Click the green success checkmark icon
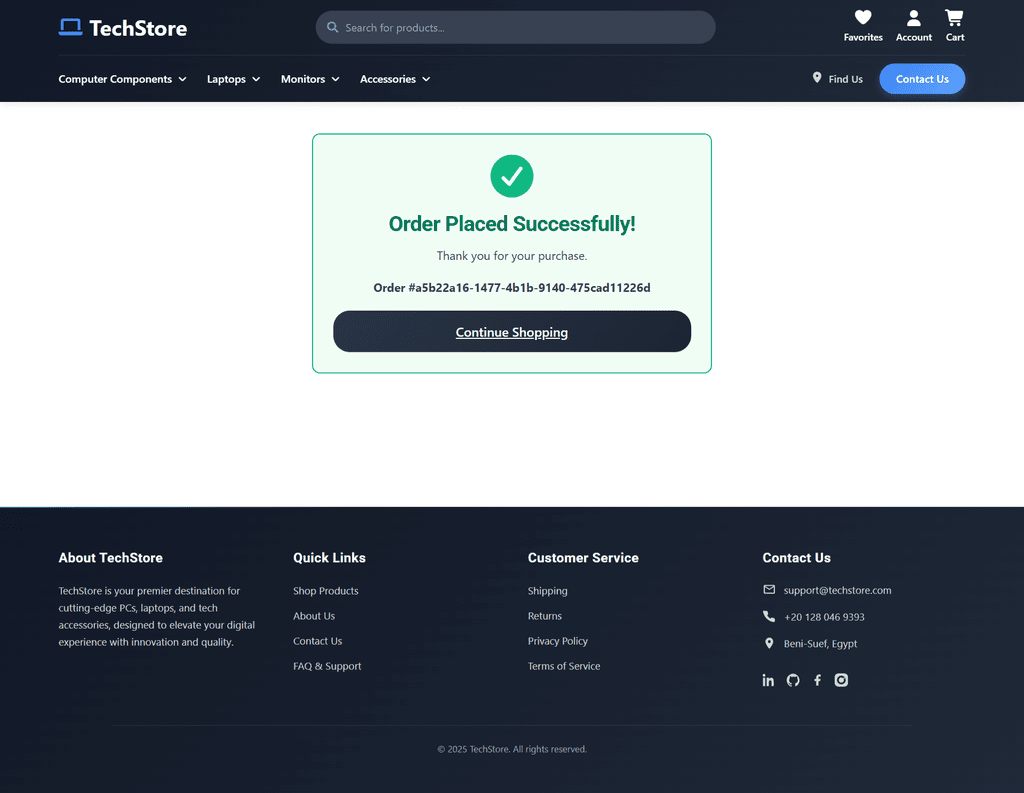Viewport: 1024px width, 793px height. [511, 176]
